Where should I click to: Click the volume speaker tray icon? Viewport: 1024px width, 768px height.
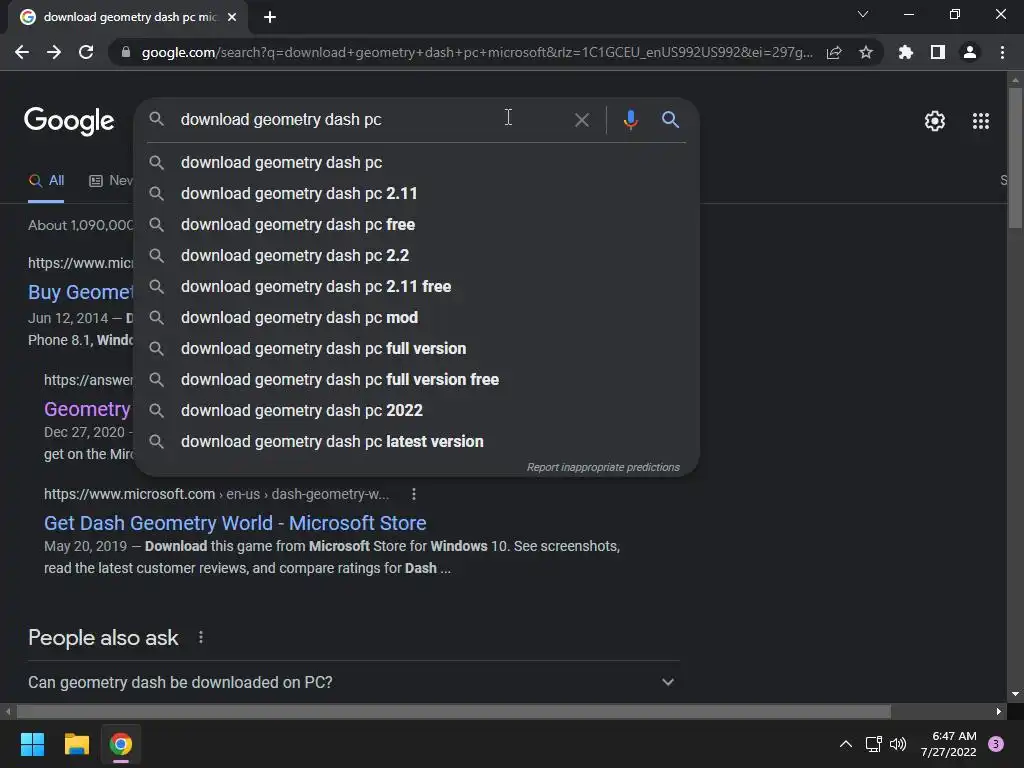point(898,744)
